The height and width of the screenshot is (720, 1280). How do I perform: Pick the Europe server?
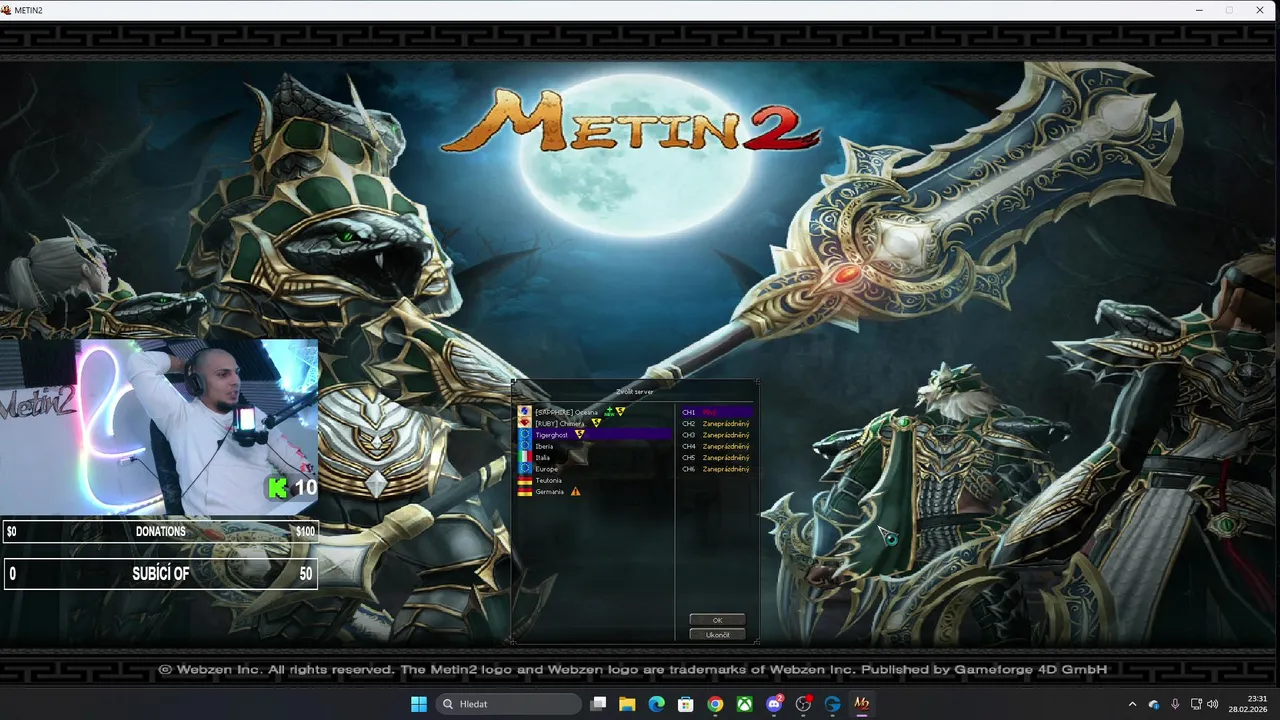point(594,469)
